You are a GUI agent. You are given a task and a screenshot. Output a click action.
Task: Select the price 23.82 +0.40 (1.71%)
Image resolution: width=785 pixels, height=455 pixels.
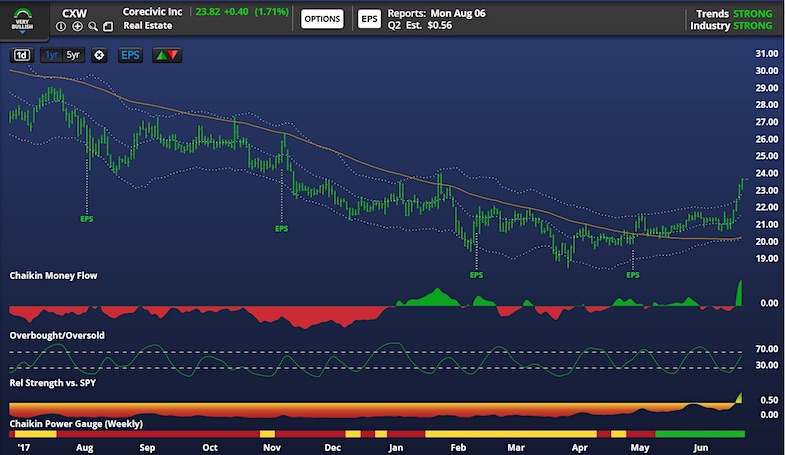[x=242, y=12]
